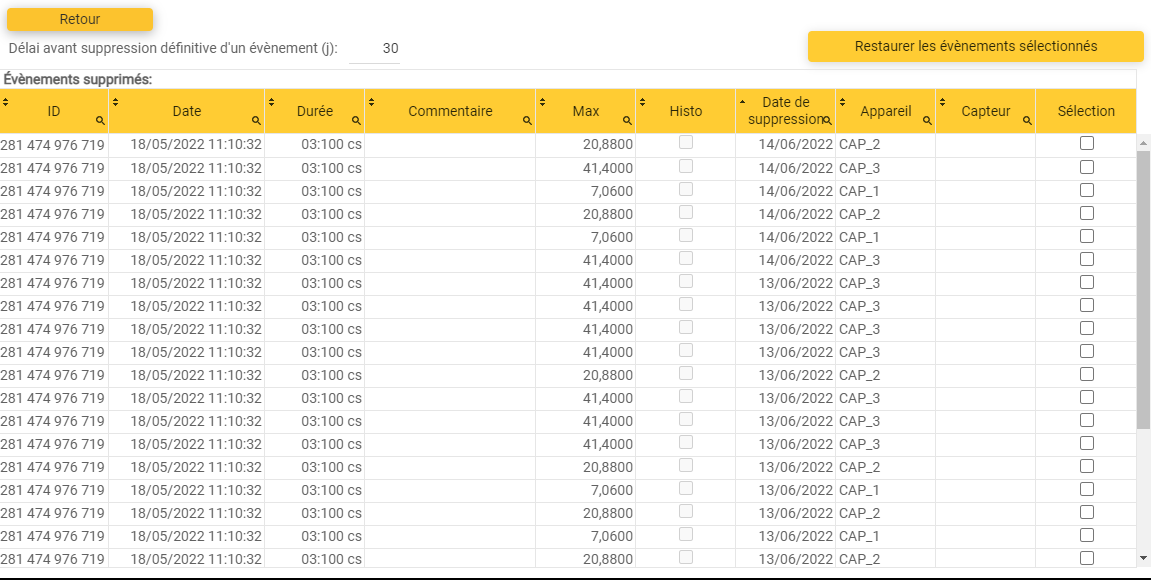The image size is (1151, 580).
Task: Tick the Sélection checkbox in first row
Action: pos(1087,143)
